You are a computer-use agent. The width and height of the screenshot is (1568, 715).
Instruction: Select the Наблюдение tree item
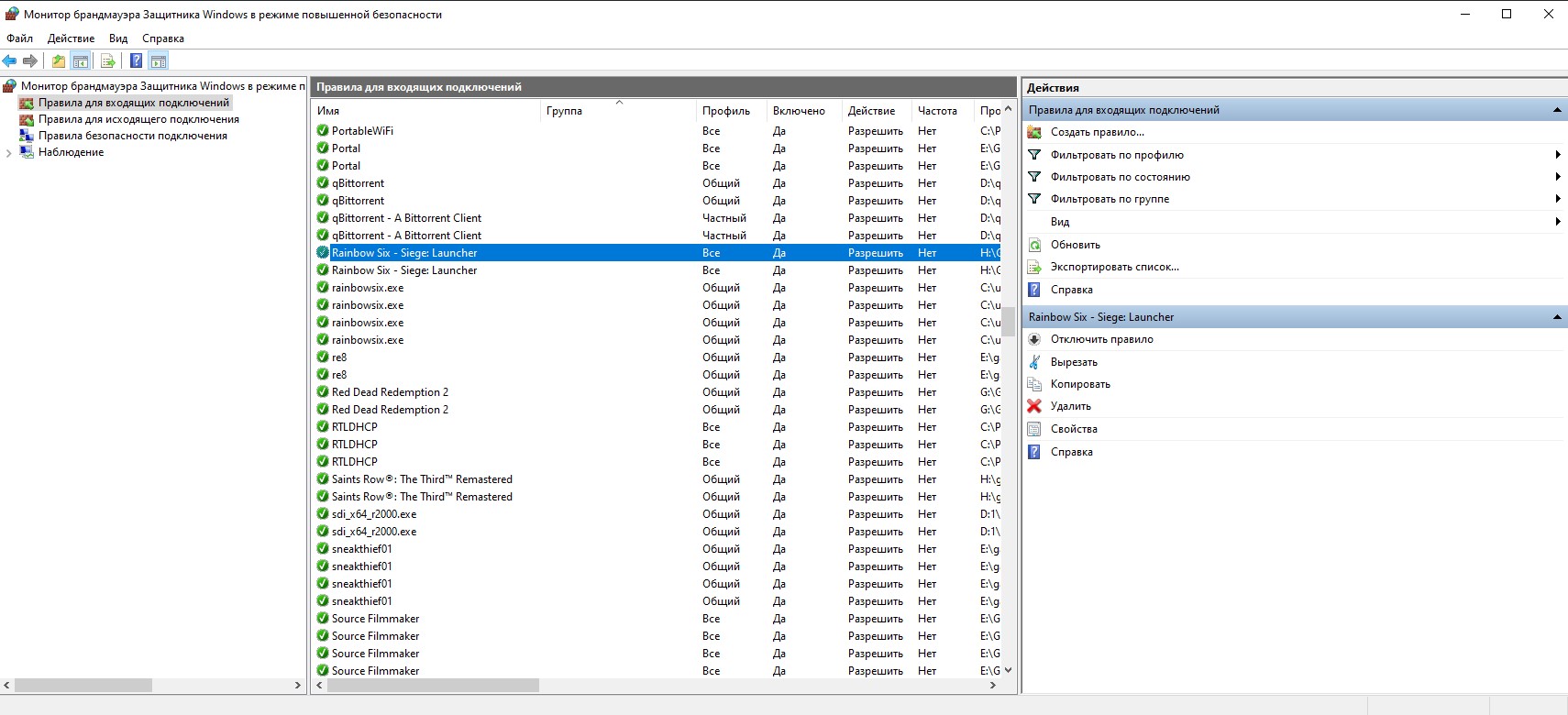(71, 152)
